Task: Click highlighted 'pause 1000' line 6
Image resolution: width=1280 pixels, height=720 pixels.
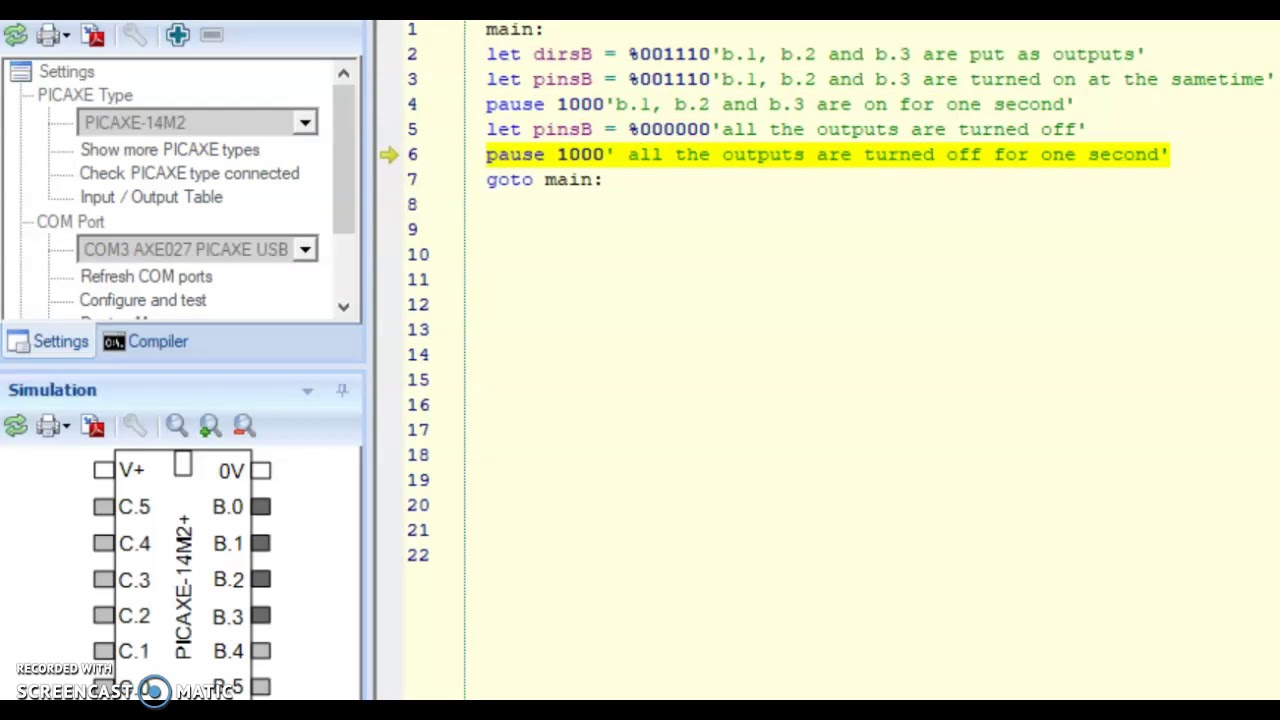Action: tap(827, 154)
